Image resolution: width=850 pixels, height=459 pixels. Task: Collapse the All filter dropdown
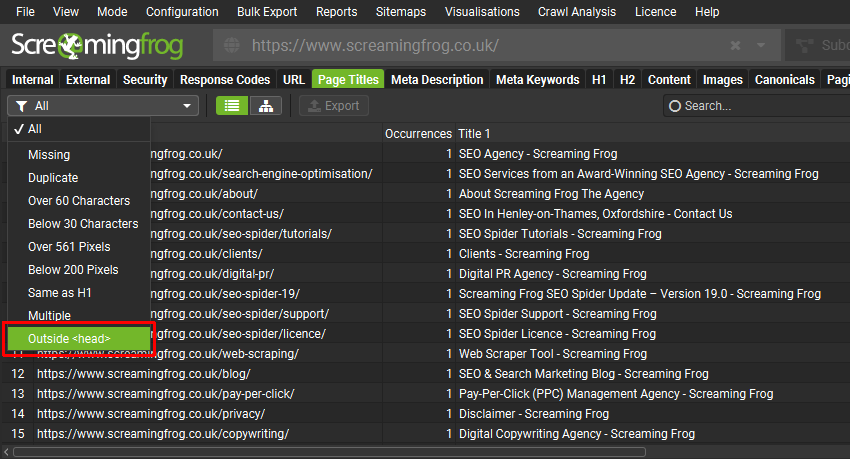coord(103,106)
